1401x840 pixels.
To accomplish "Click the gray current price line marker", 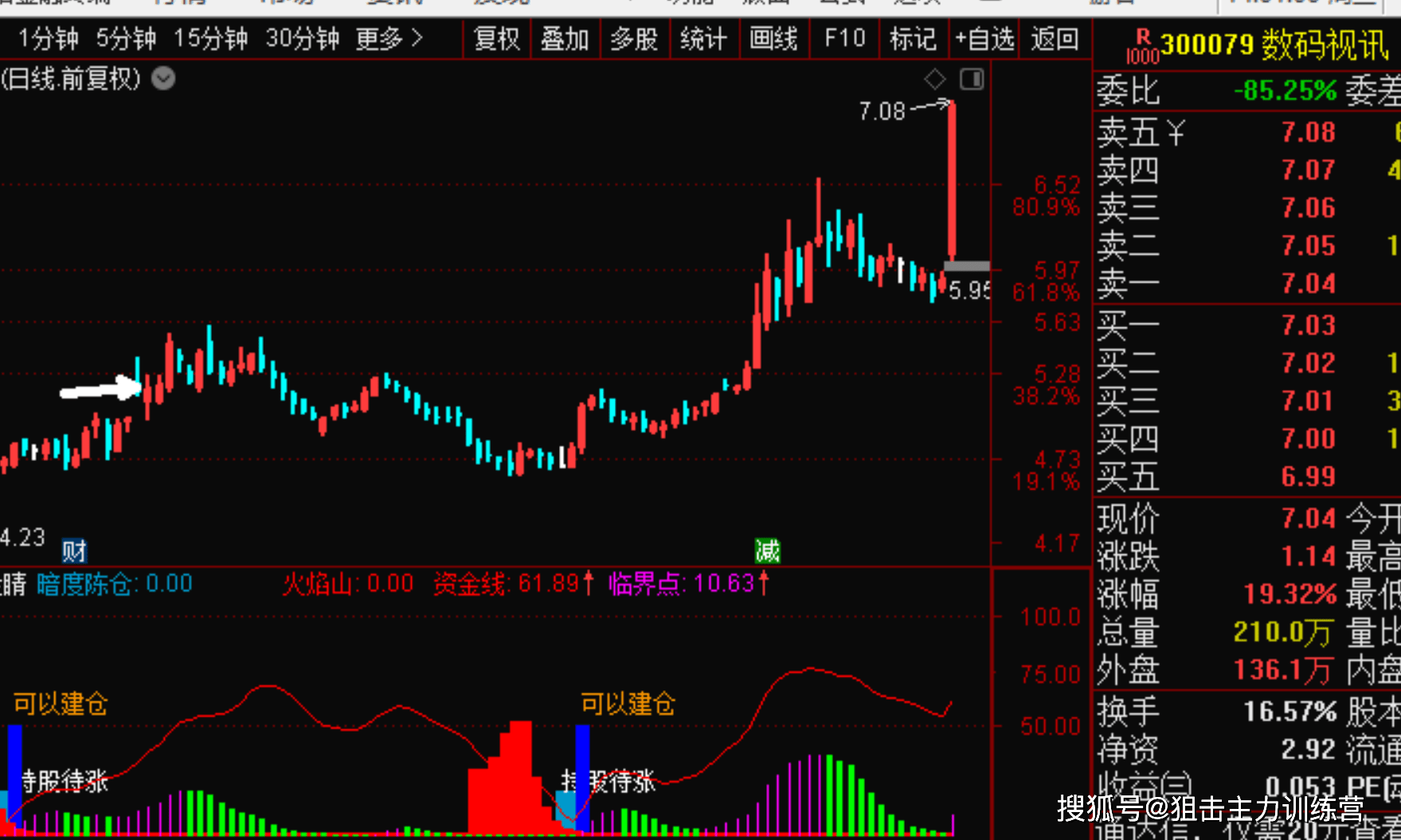I will tap(967, 266).
